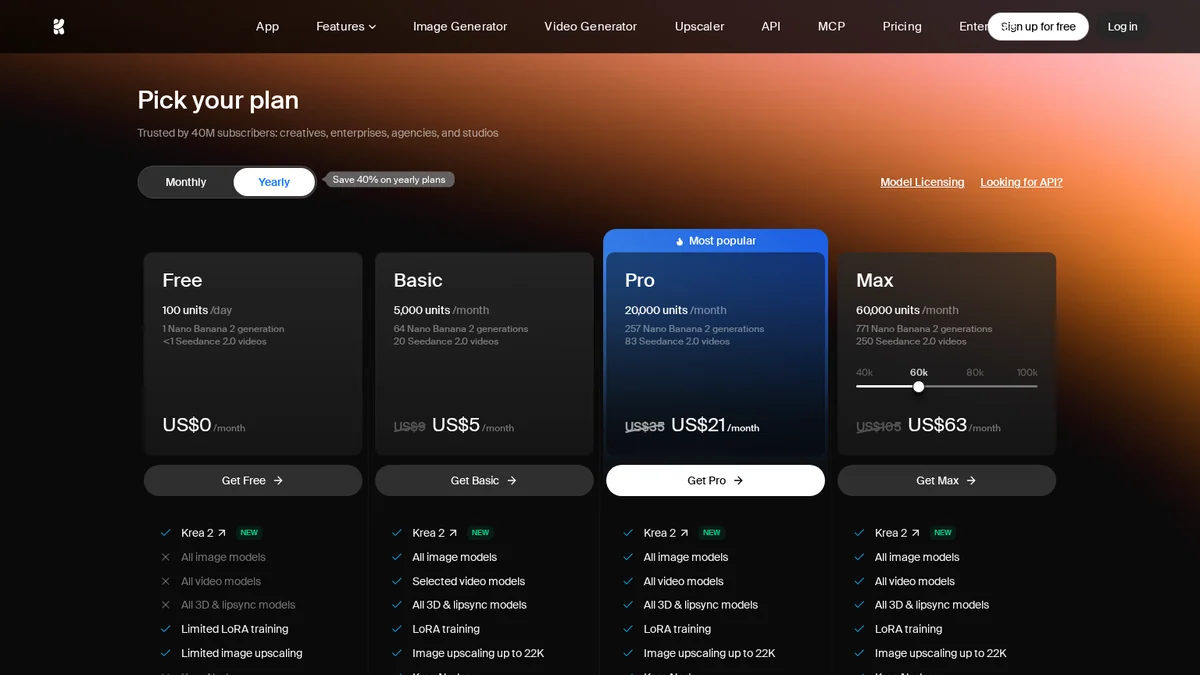Click the NEW badge in the Pro plan list
Image resolution: width=1200 pixels, height=675 pixels.
(x=711, y=533)
